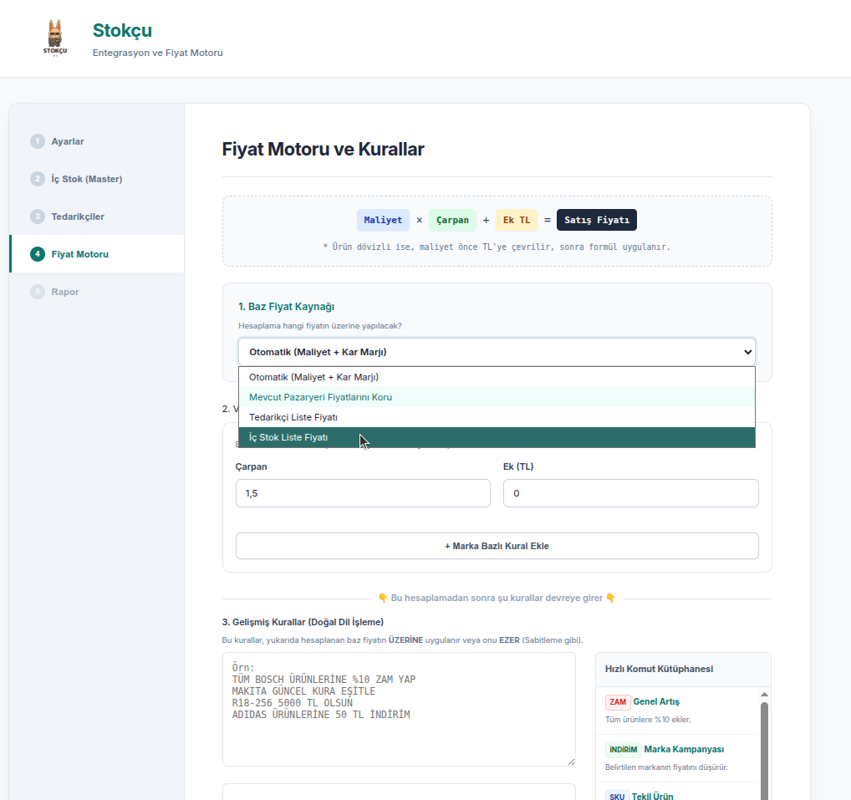Open the Baz Fiyat Kaynağı dropdown

496,352
